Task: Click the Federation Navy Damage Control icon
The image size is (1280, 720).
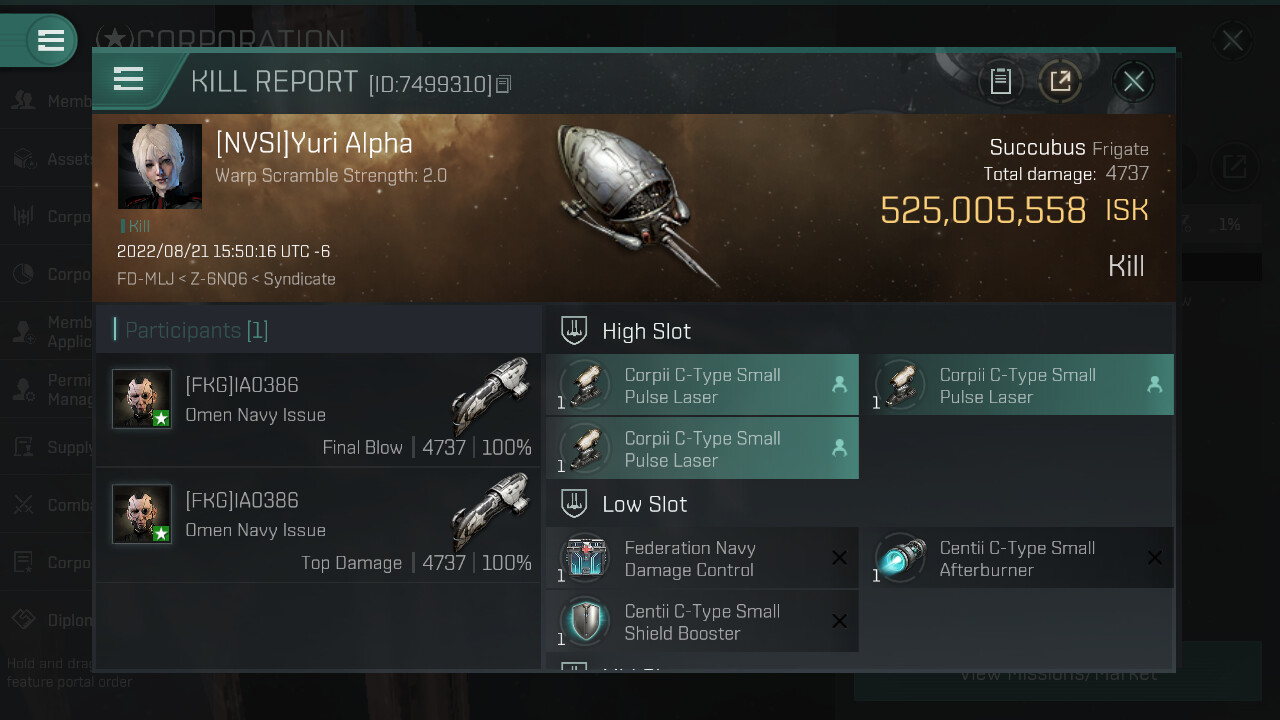Action: tap(585, 558)
